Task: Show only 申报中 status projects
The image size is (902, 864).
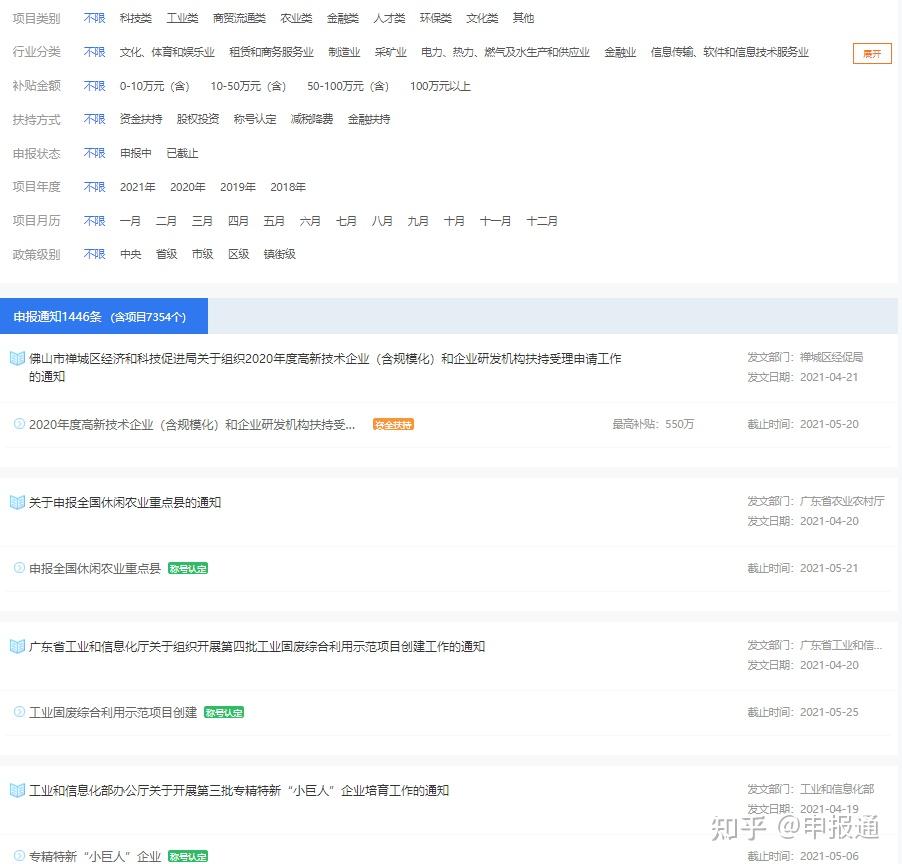Action: (x=136, y=153)
